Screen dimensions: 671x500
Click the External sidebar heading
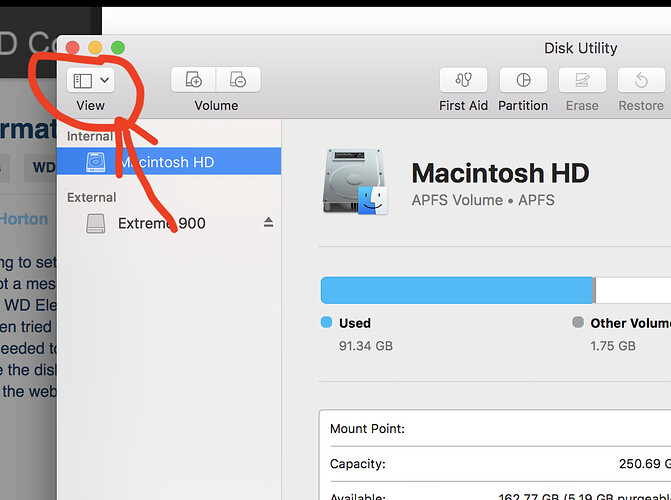tap(92, 197)
